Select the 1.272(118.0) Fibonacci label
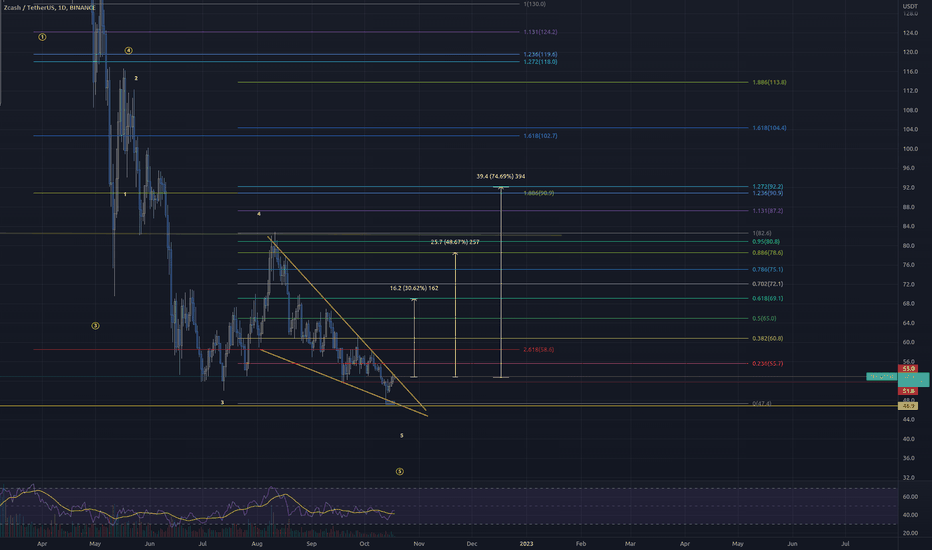This screenshot has width=932, height=550. (x=540, y=62)
